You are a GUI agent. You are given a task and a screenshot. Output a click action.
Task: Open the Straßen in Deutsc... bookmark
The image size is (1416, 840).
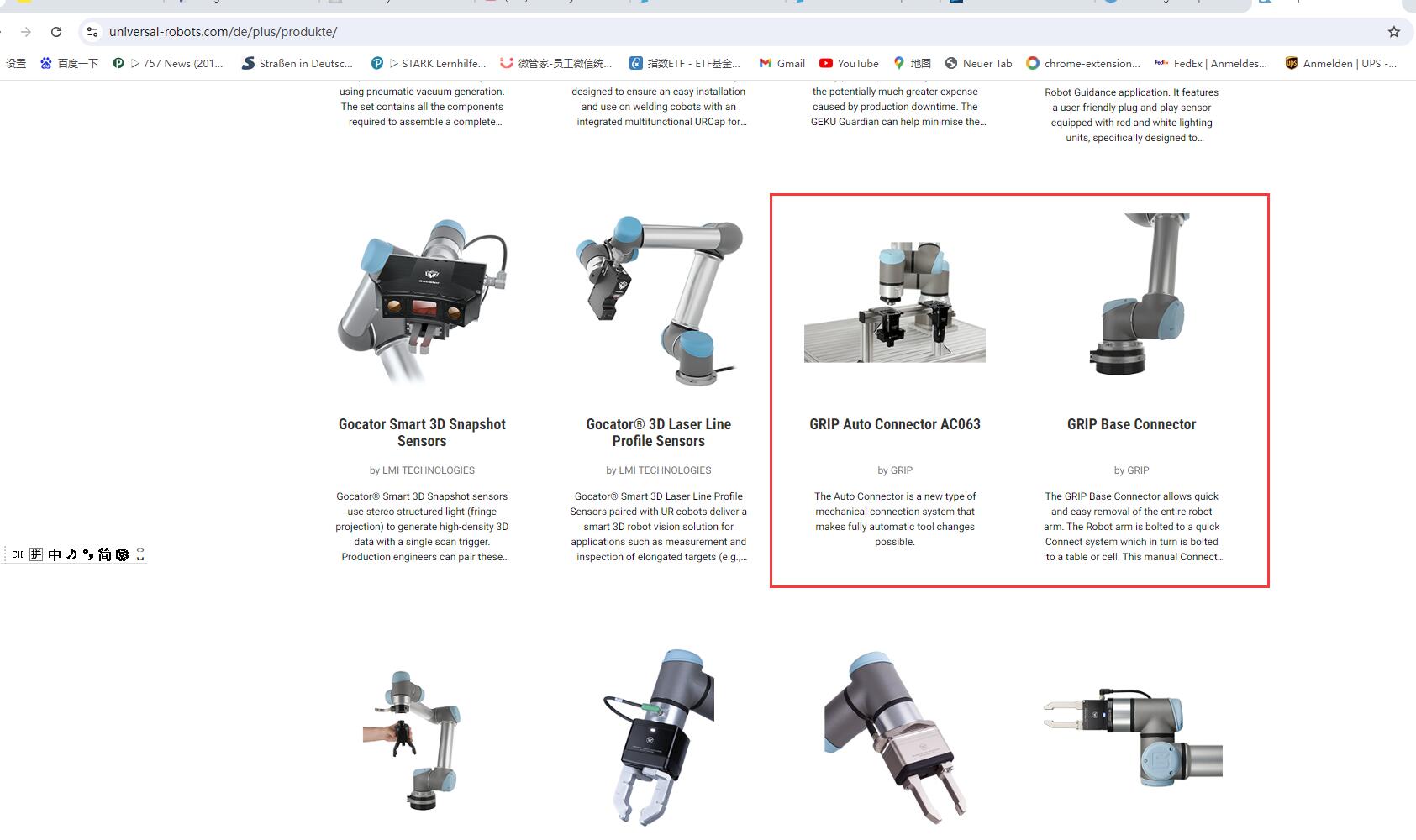(297, 63)
